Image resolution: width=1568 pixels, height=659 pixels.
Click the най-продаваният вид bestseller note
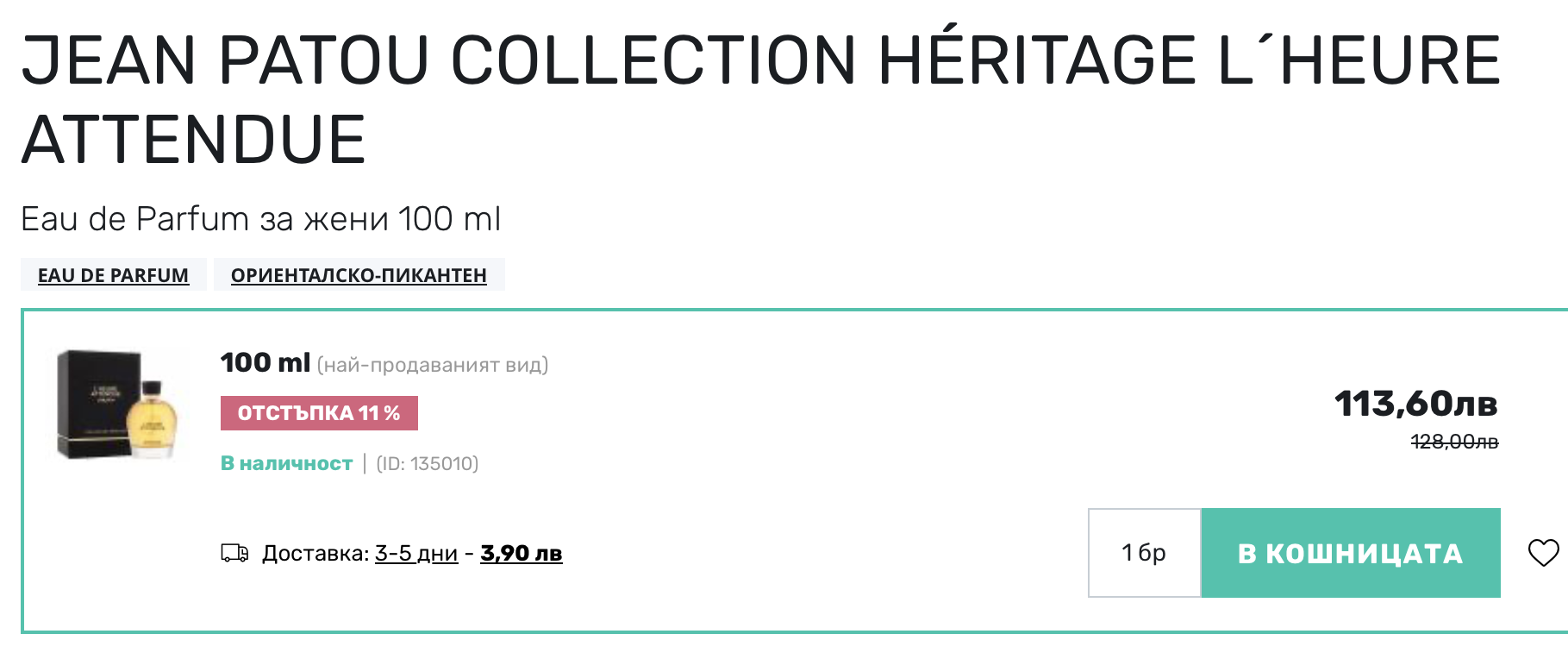click(433, 365)
